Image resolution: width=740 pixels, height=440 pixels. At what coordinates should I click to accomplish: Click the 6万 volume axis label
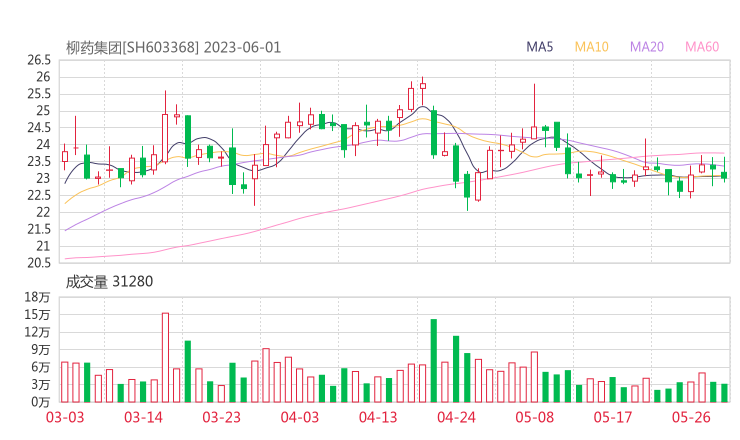[x=41, y=367]
